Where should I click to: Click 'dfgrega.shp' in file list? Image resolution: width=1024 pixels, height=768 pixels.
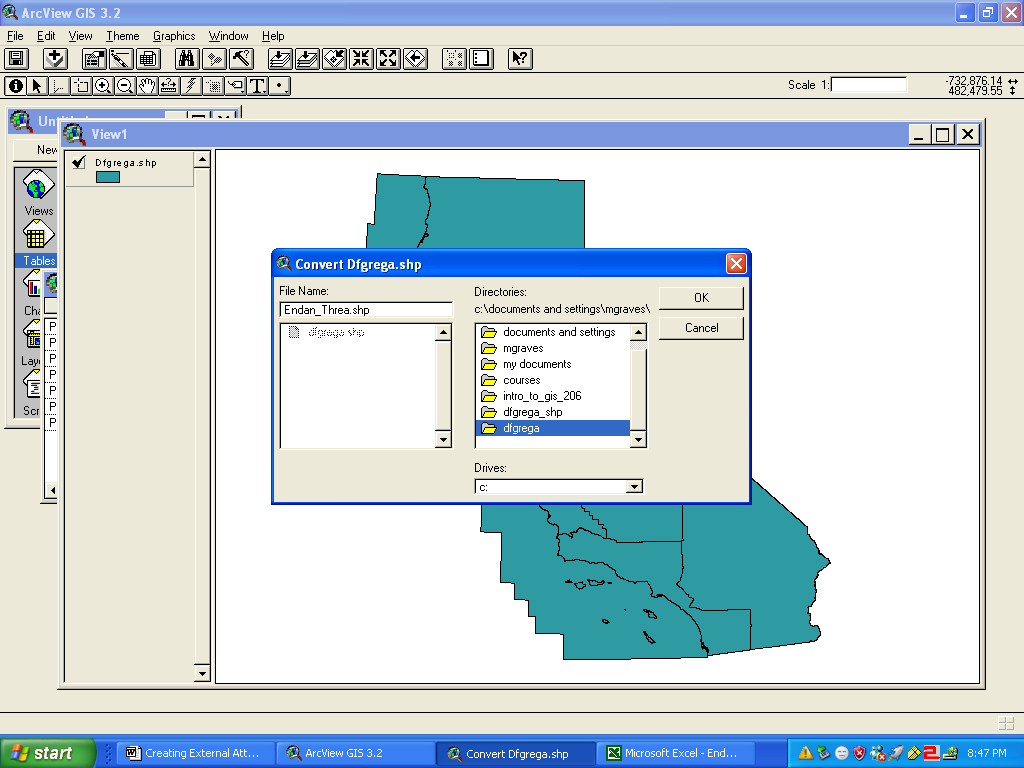[x=336, y=332]
